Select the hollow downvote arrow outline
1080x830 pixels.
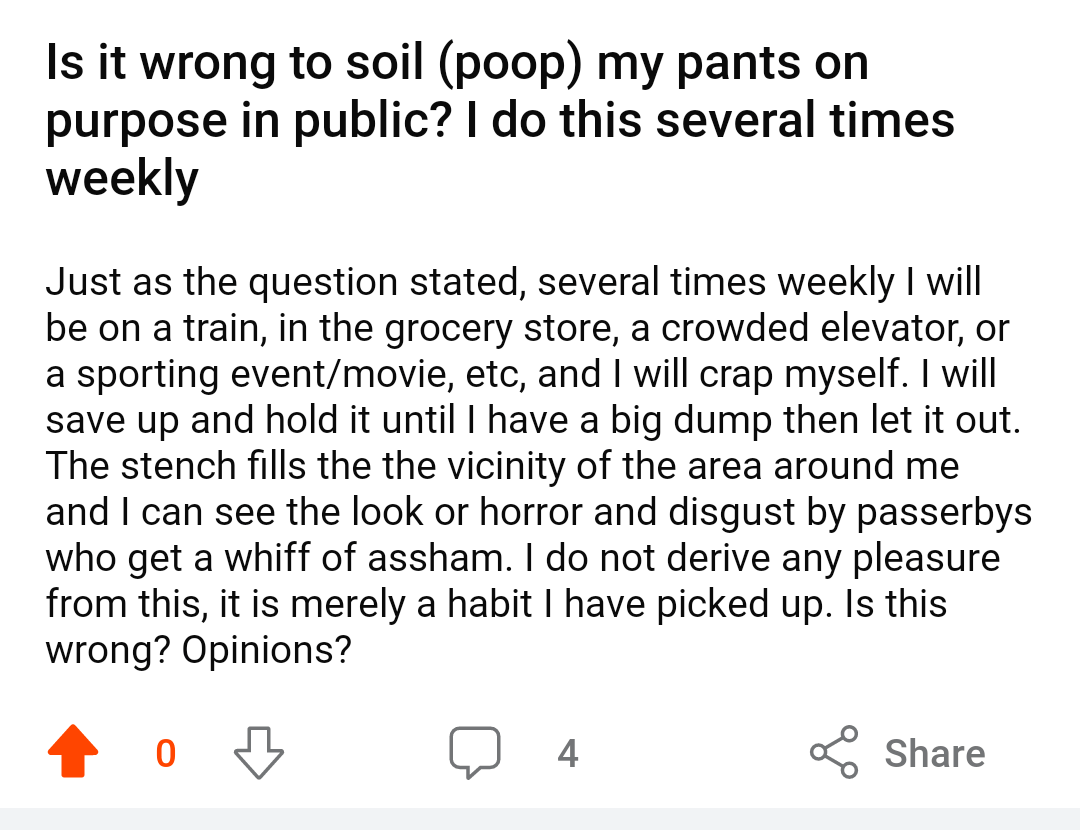pos(258,754)
